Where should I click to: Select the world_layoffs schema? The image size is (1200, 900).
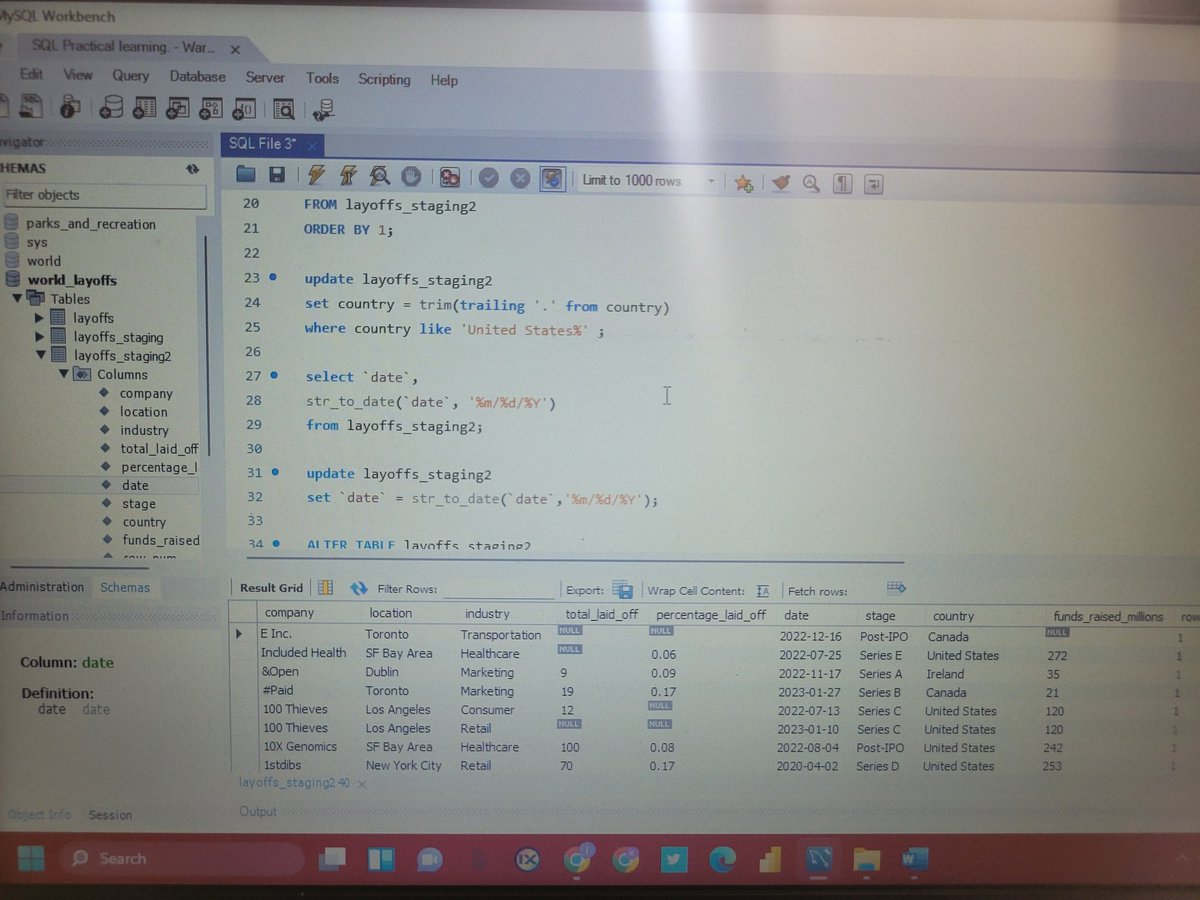pyautogui.click(x=72, y=280)
